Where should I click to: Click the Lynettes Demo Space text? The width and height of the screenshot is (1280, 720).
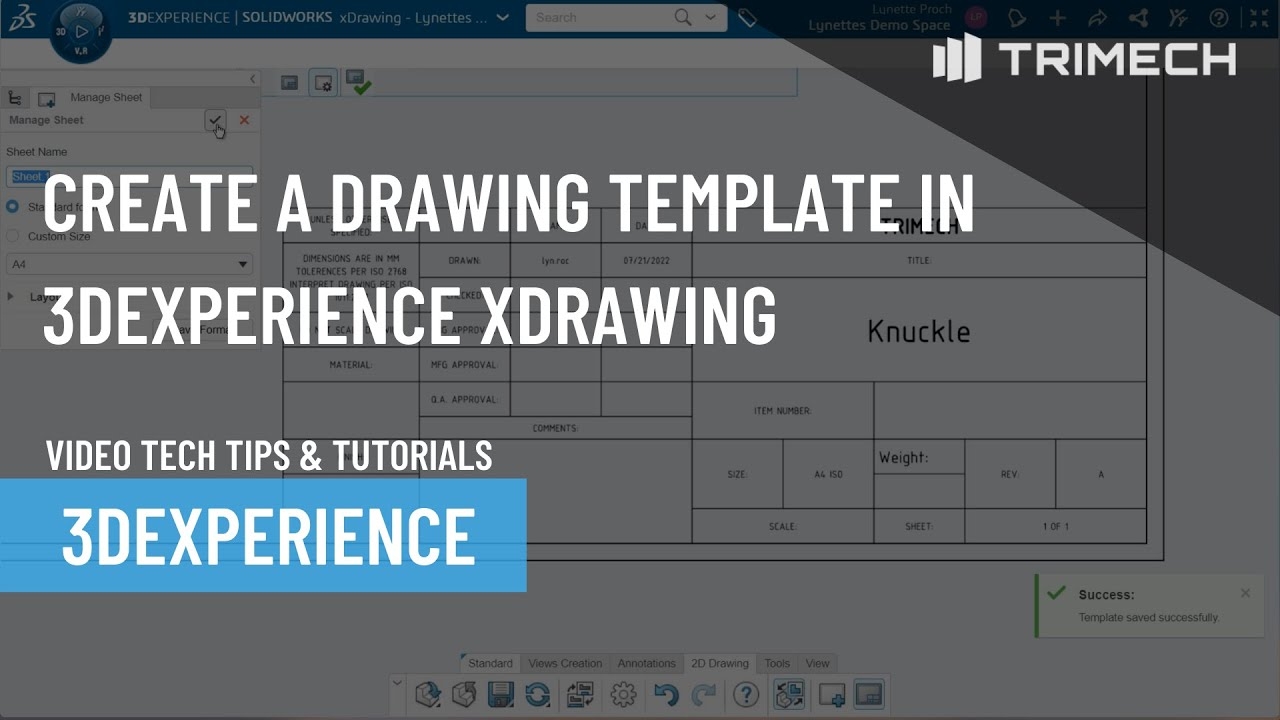click(880, 25)
